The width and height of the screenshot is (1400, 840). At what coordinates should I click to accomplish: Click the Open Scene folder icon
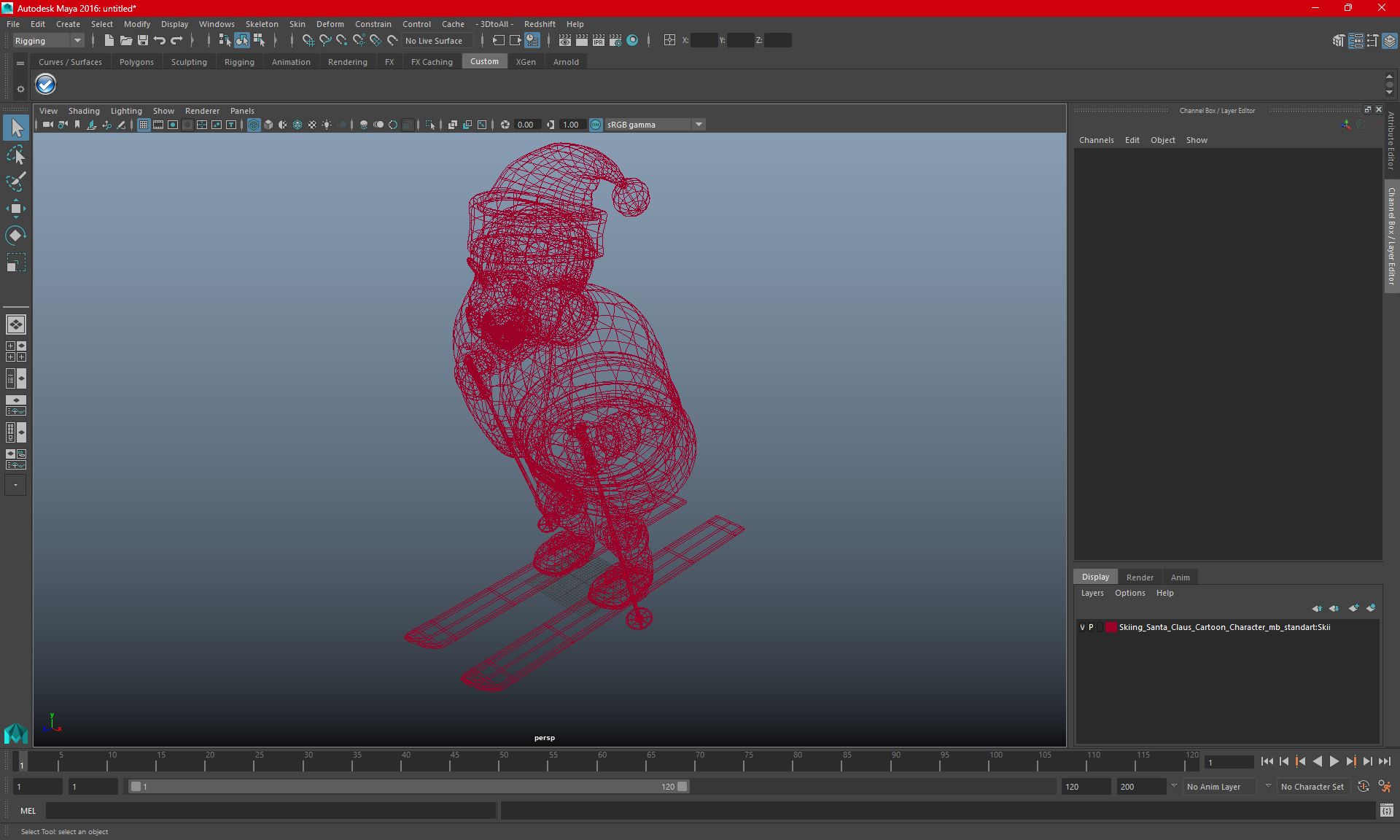125,41
